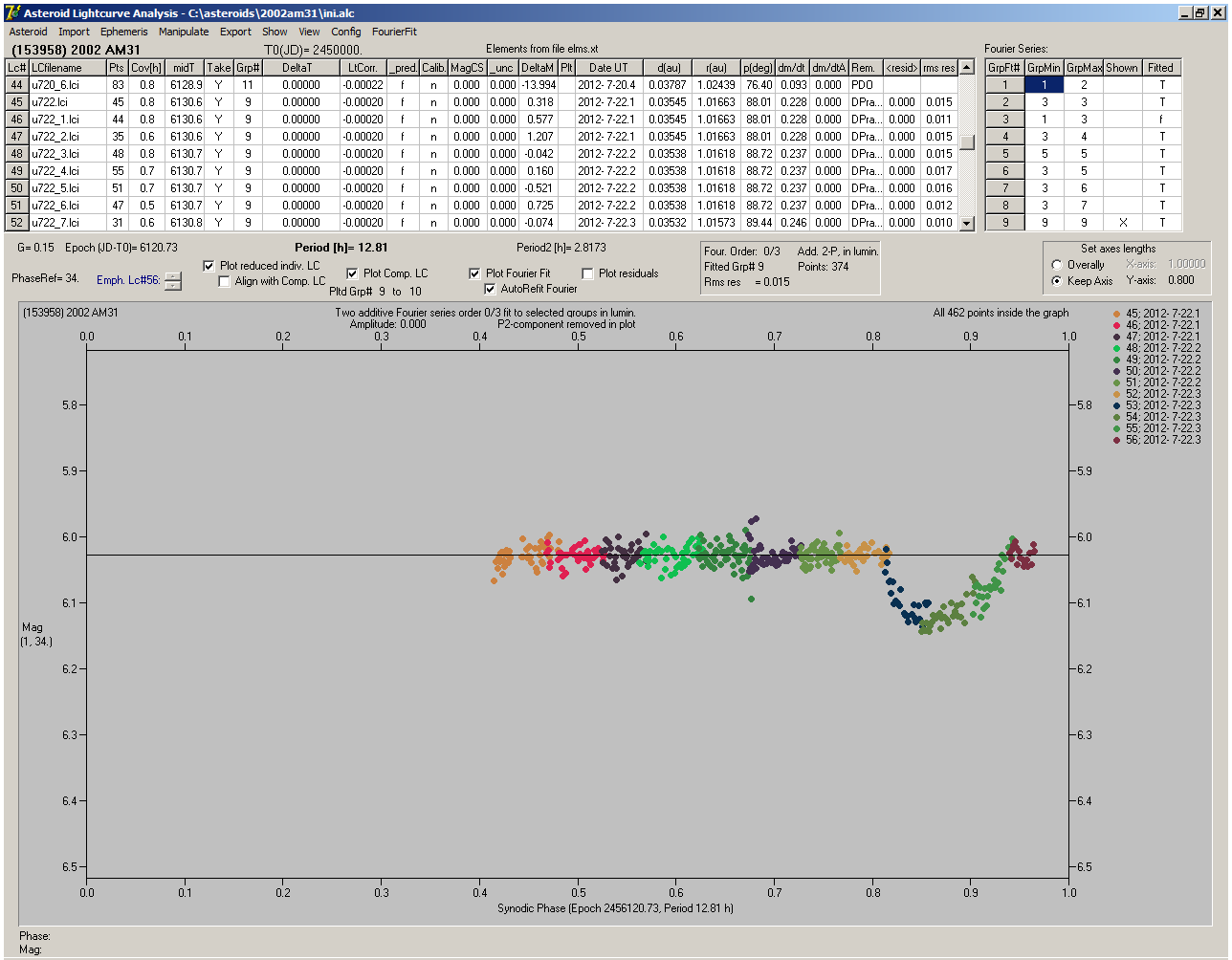The width and height of the screenshot is (1232, 960).
Task: Toggle Plot reduced indiv. LC checkbox
Action: pos(209,266)
